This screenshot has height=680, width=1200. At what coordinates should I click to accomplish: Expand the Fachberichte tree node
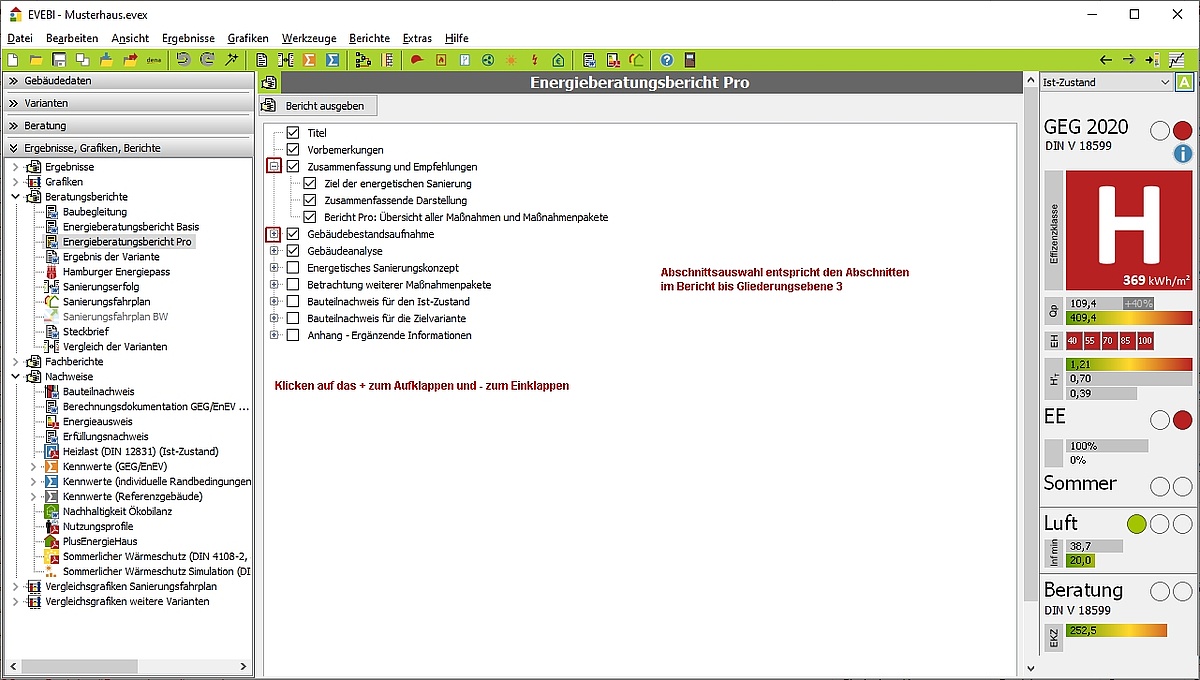click(15, 361)
